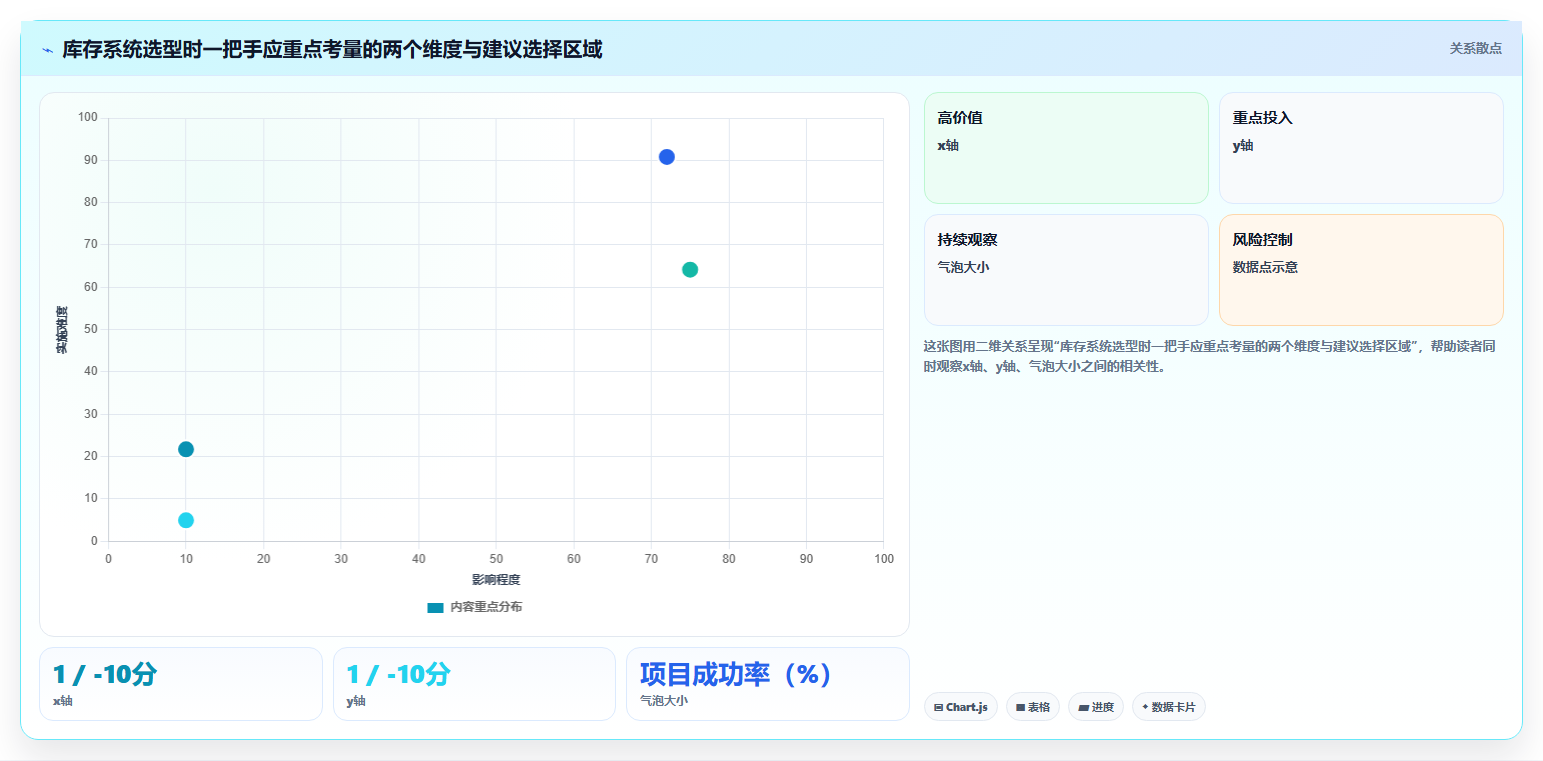
Task: Click the page title heading text
Action: [x=332, y=49]
